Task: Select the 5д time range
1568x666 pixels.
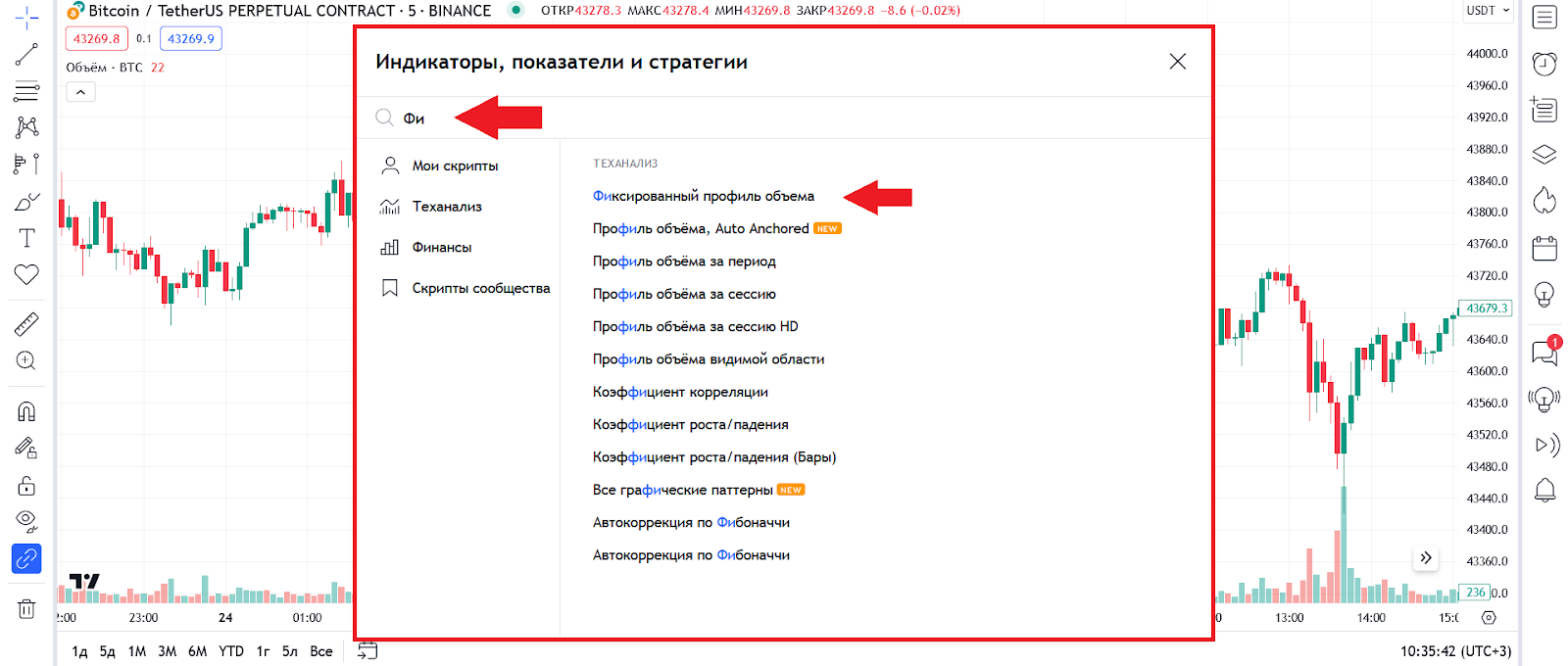Action: [107, 651]
